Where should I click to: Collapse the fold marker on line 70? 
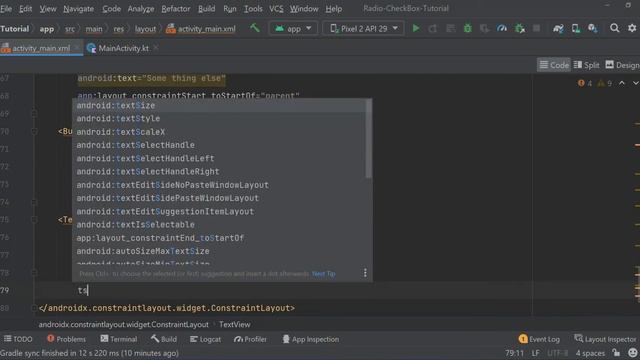(34, 131)
